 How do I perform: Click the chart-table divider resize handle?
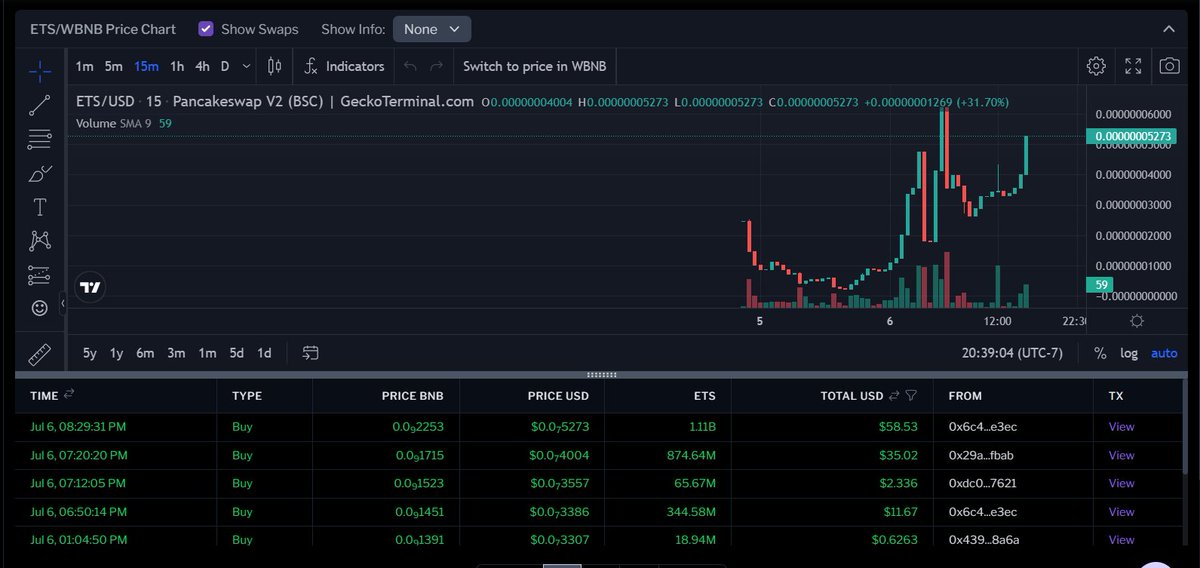tap(601, 375)
